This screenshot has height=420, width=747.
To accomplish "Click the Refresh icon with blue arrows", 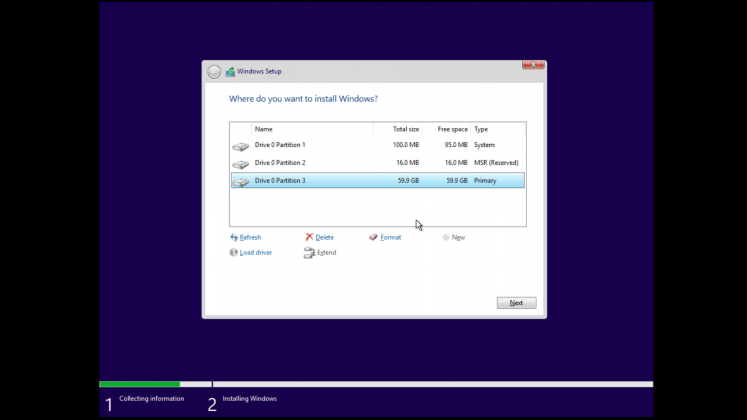I will [234, 237].
